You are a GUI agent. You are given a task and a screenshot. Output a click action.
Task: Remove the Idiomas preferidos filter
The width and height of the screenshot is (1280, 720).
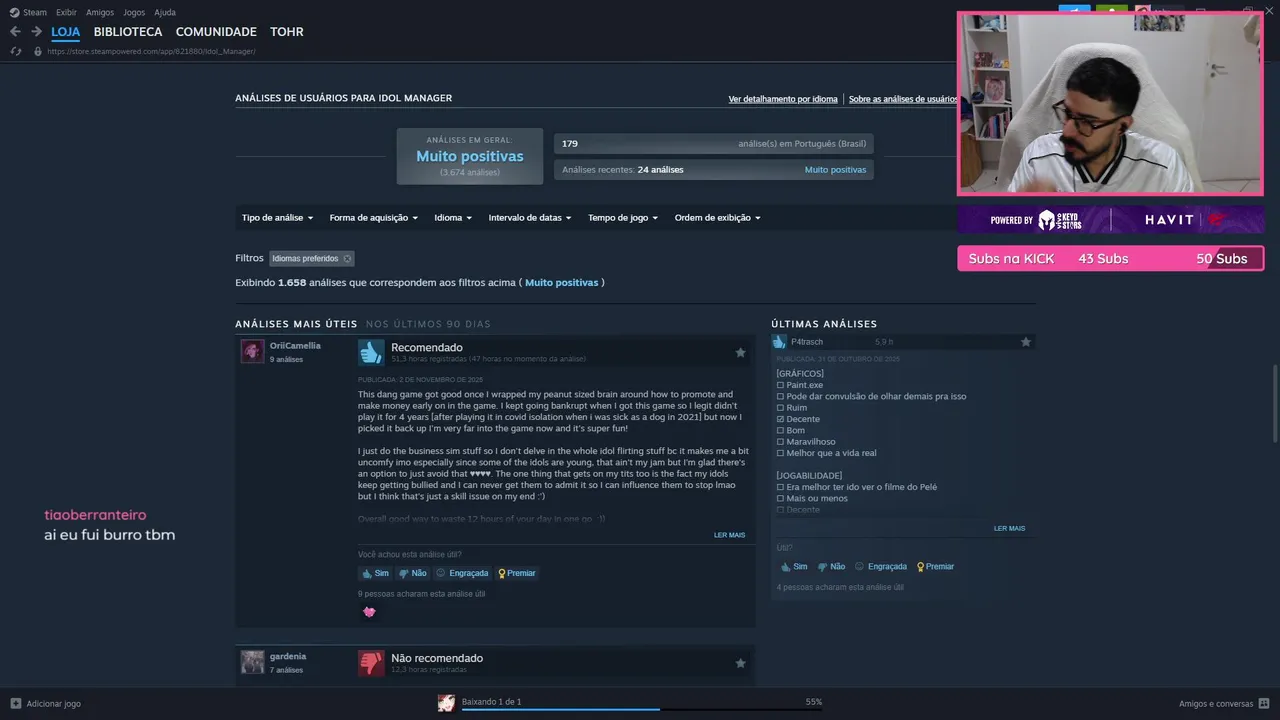tap(347, 258)
